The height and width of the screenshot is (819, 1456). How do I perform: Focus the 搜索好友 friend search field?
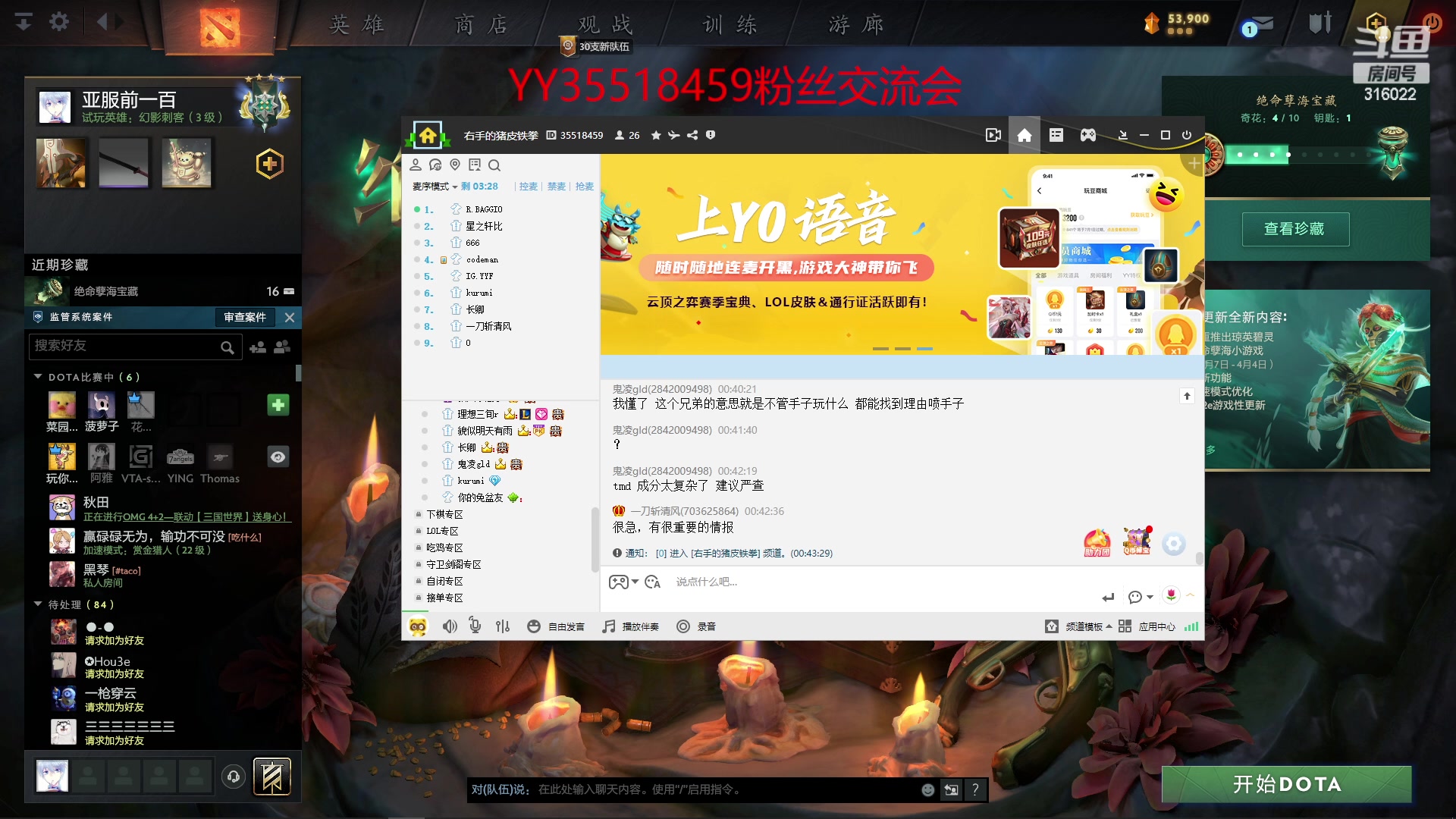(134, 347)
